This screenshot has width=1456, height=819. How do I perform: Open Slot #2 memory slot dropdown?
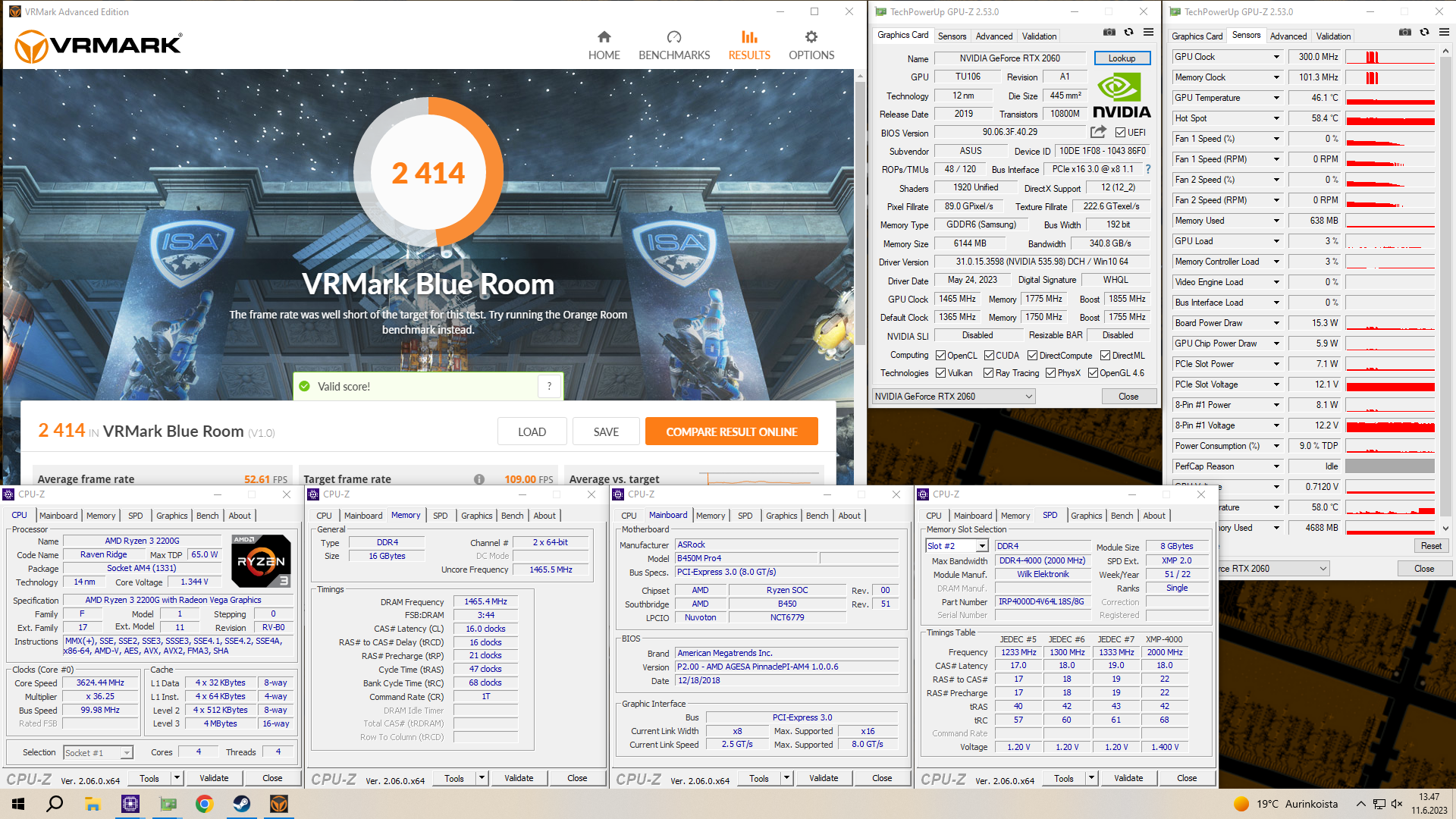tap(956, 546)
